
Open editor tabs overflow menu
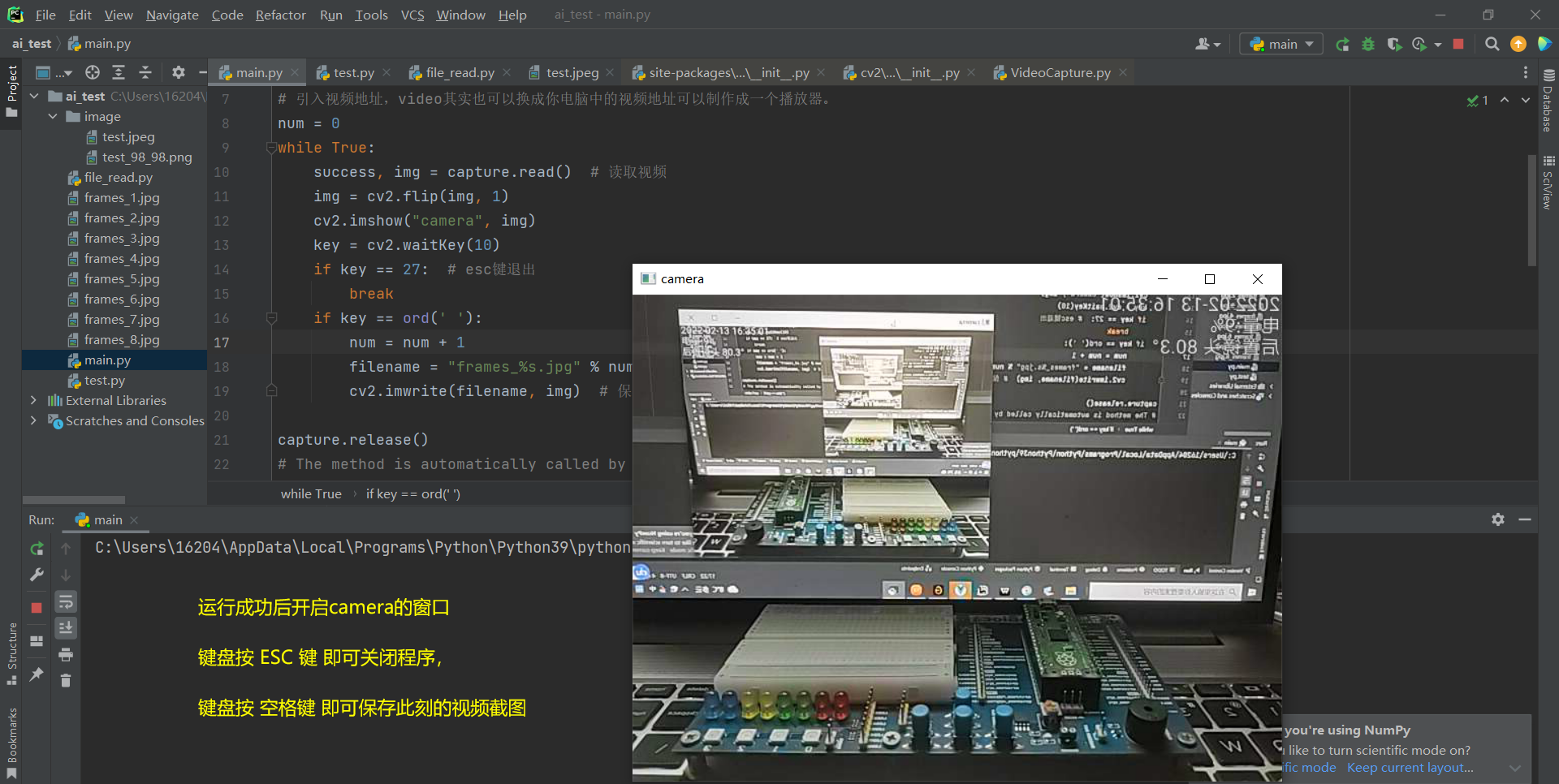(x=1526, y=72)
